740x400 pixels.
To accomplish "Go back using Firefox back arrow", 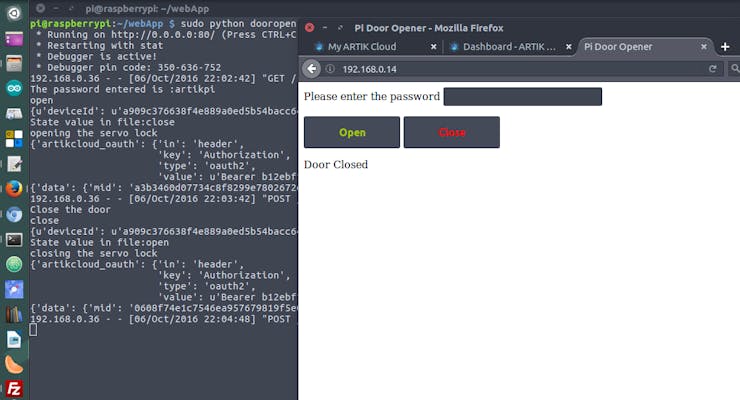I will pyautogui.click(x=311, y=69).
